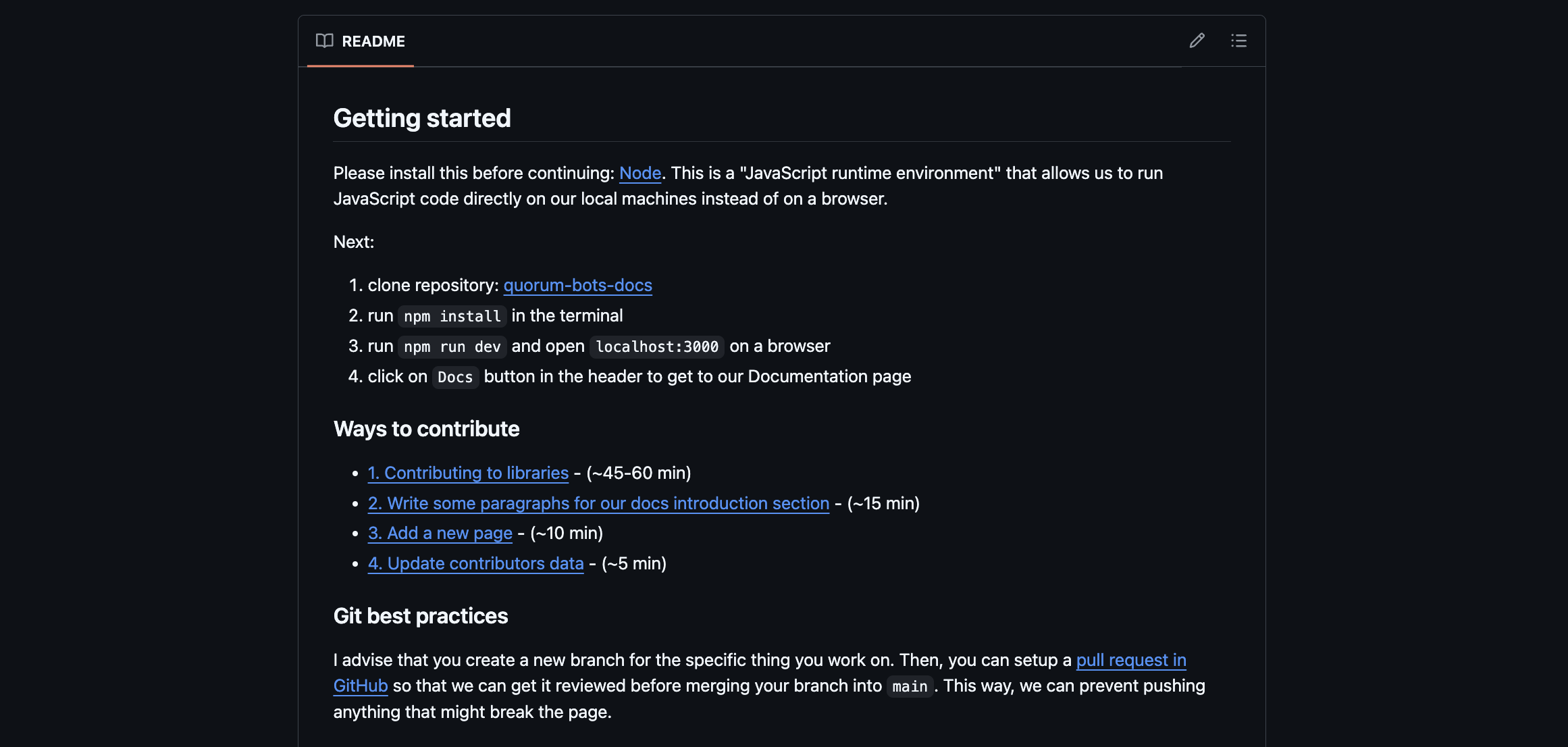Click the "Docs" inline code label
Viewport: 1568px width, 747px height.
coord(454,377)
